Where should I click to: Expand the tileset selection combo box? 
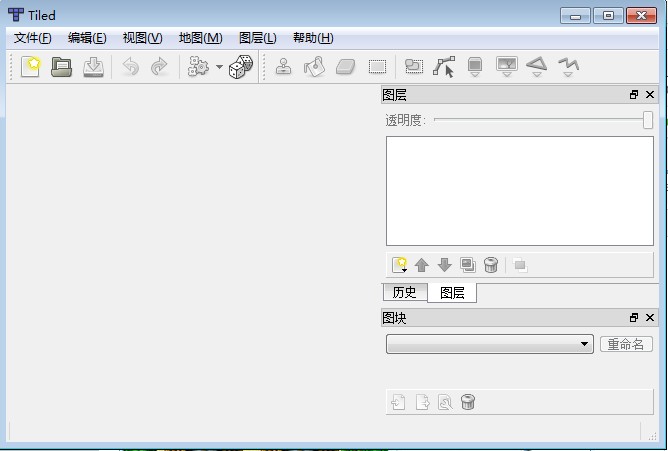pyautogui.click(x=490, y=344)
